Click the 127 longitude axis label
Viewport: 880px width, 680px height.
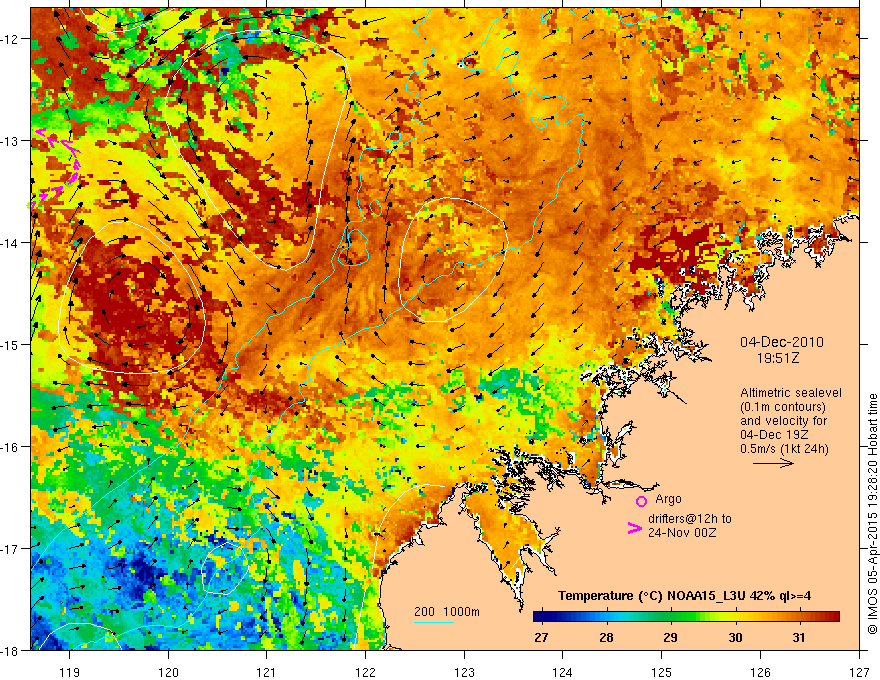click(859, 672)
